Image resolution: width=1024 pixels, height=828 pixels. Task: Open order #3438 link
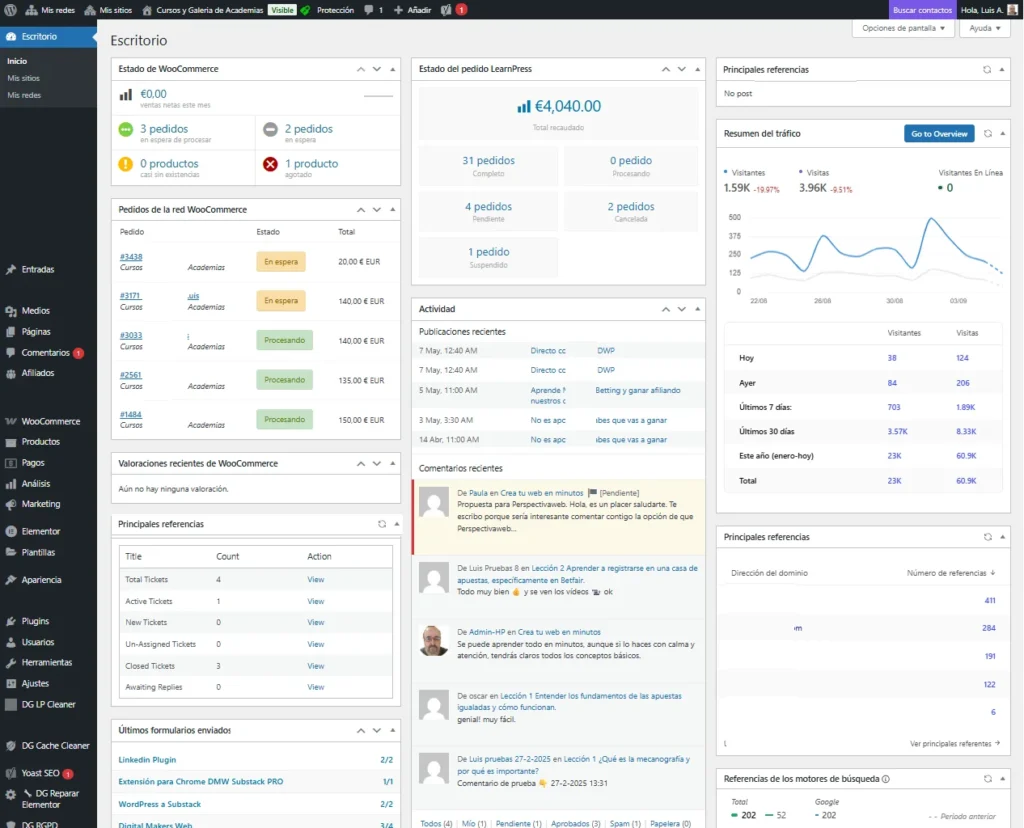131,257
